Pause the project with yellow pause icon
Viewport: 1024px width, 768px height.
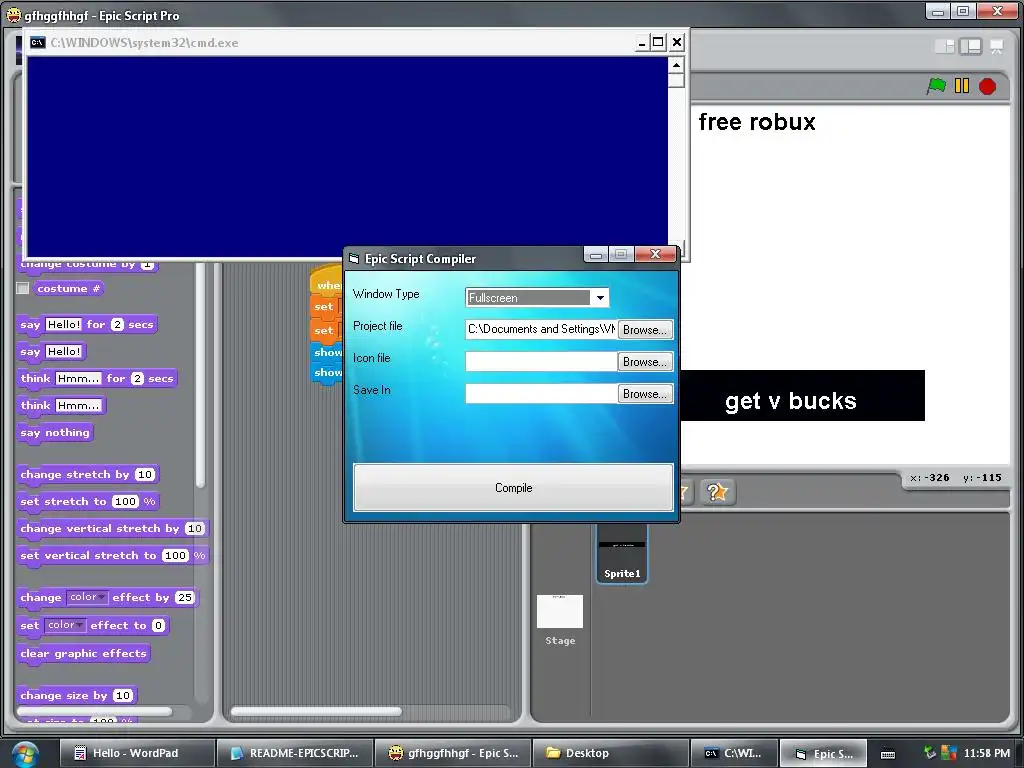point(962,86)
